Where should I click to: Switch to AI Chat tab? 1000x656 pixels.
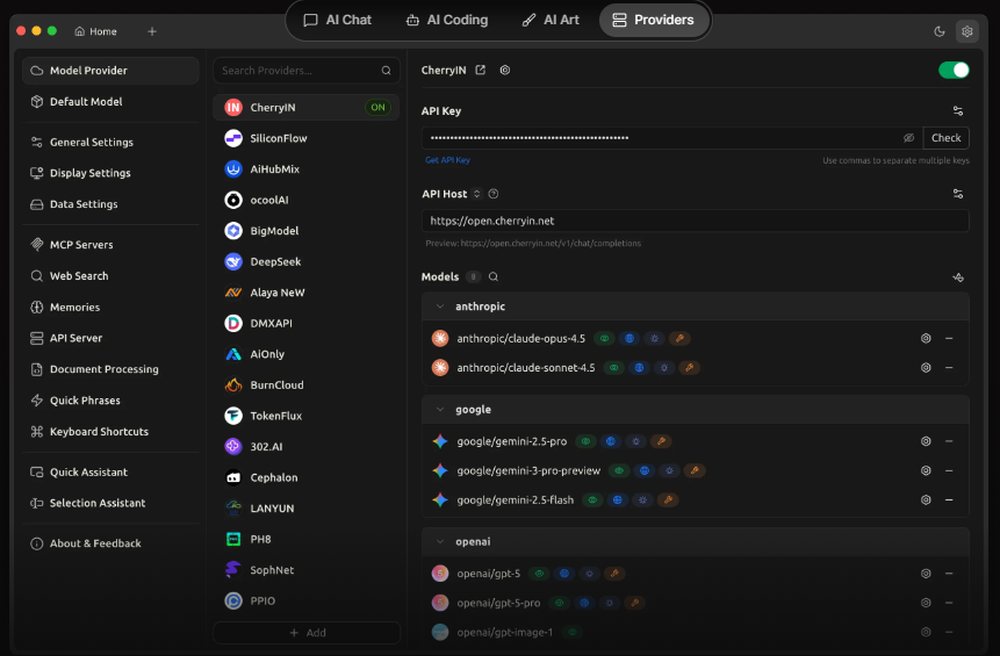coord(337,20)
